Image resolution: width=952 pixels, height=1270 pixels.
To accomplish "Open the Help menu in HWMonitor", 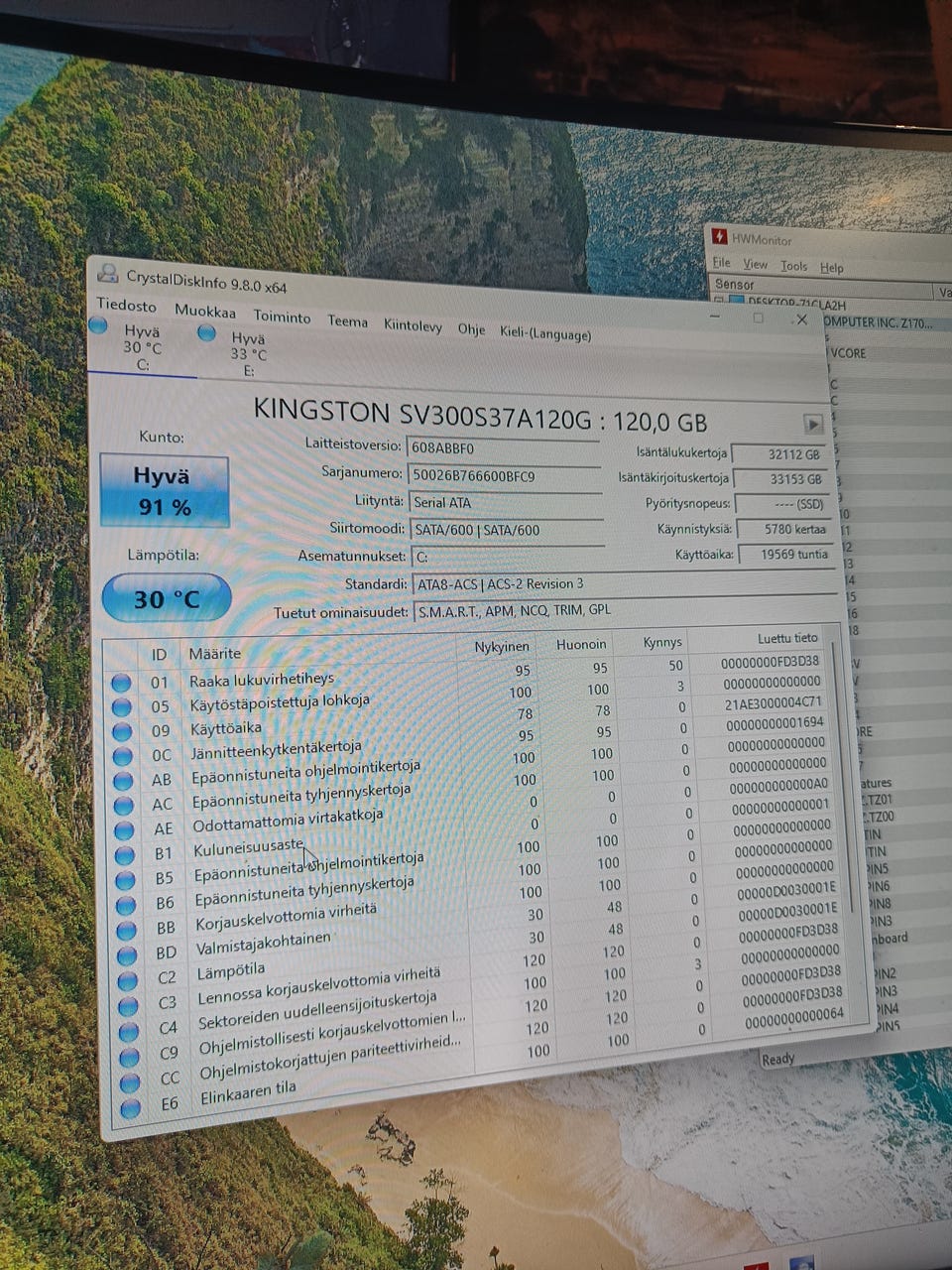I will [x=831, y=268].
